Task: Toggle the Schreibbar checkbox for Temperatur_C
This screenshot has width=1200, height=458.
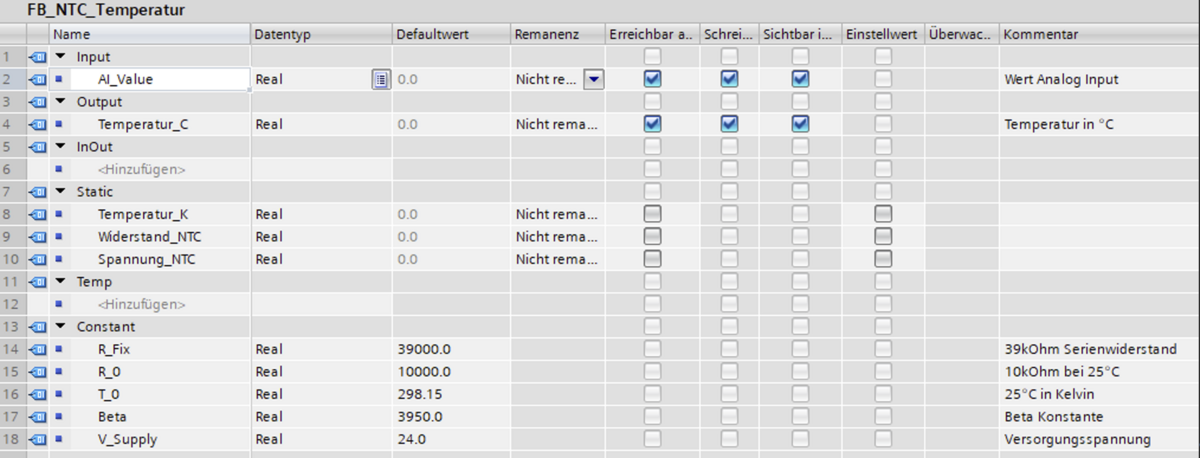Action: [x=729, y=124]
